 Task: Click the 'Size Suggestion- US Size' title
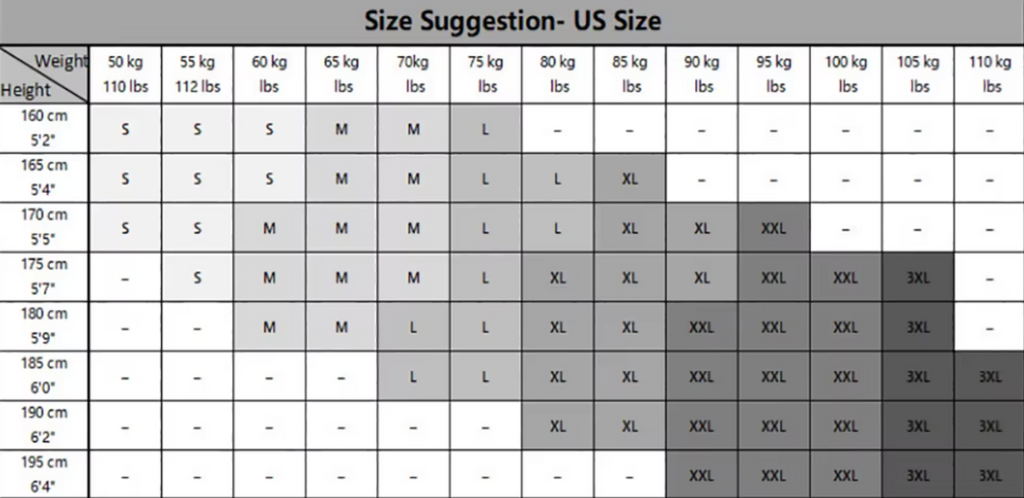[513, 21]
